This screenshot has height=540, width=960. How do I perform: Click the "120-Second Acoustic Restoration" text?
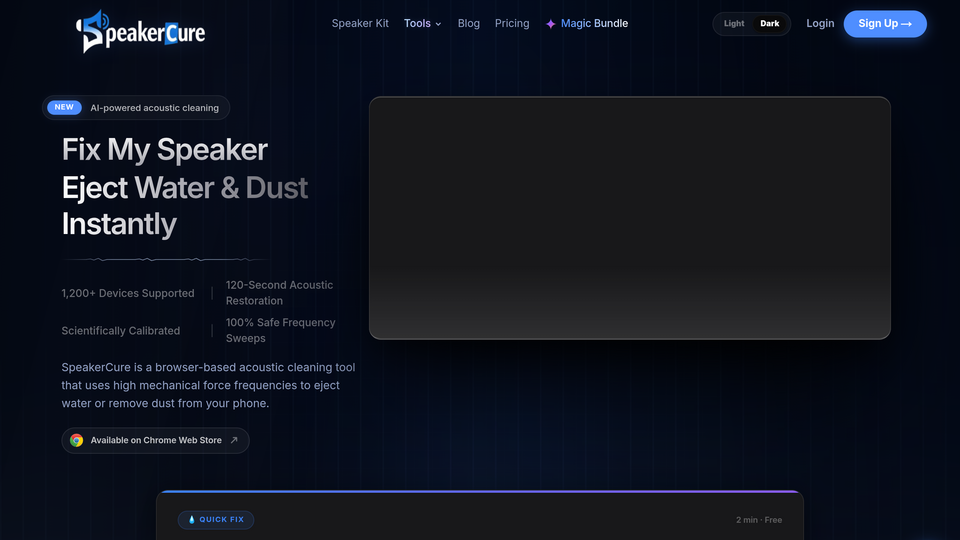click(x=279, y=293)
